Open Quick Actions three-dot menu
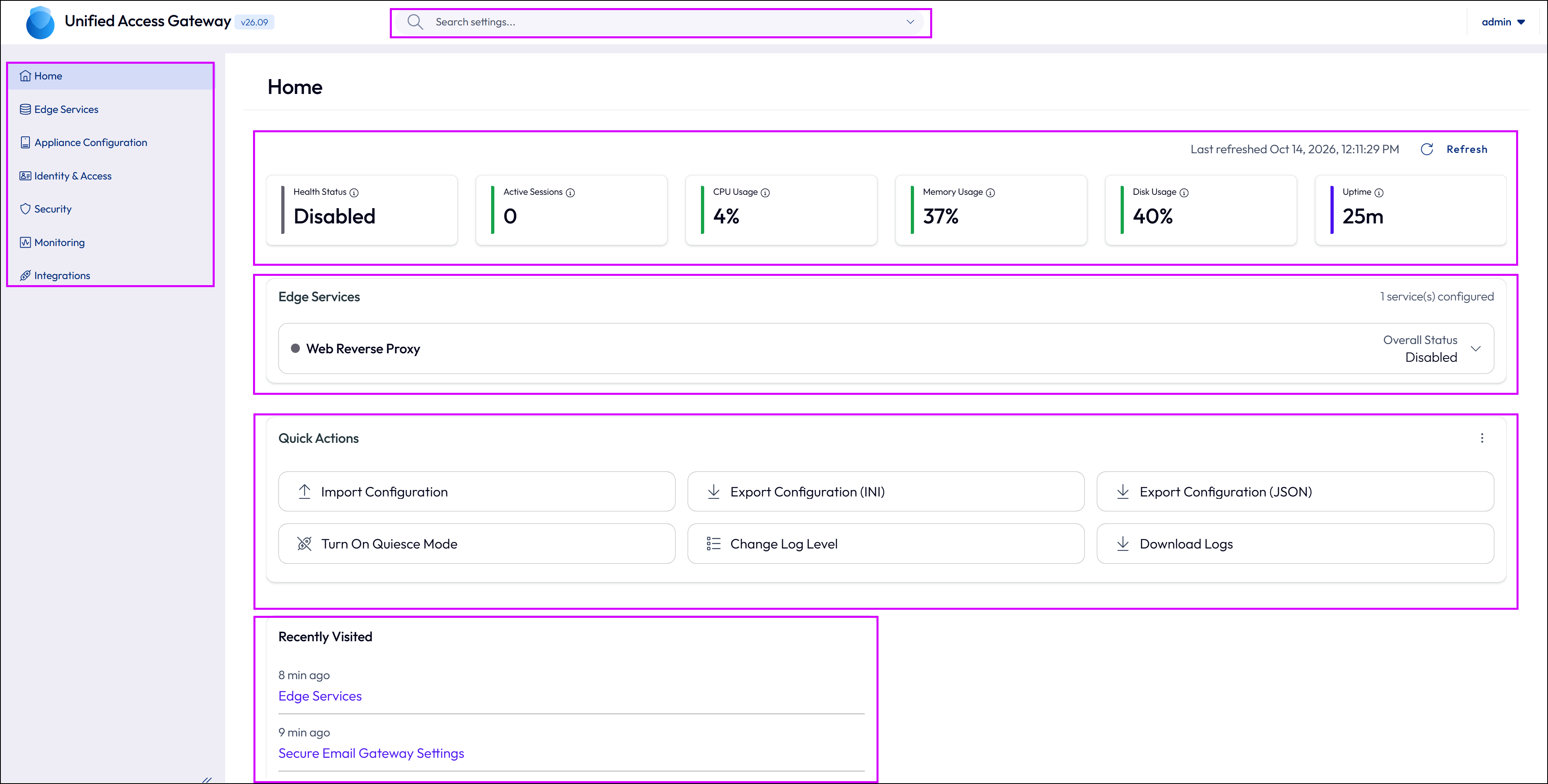The width and height of the screenshot is (1548, 784). [1482, 438]
